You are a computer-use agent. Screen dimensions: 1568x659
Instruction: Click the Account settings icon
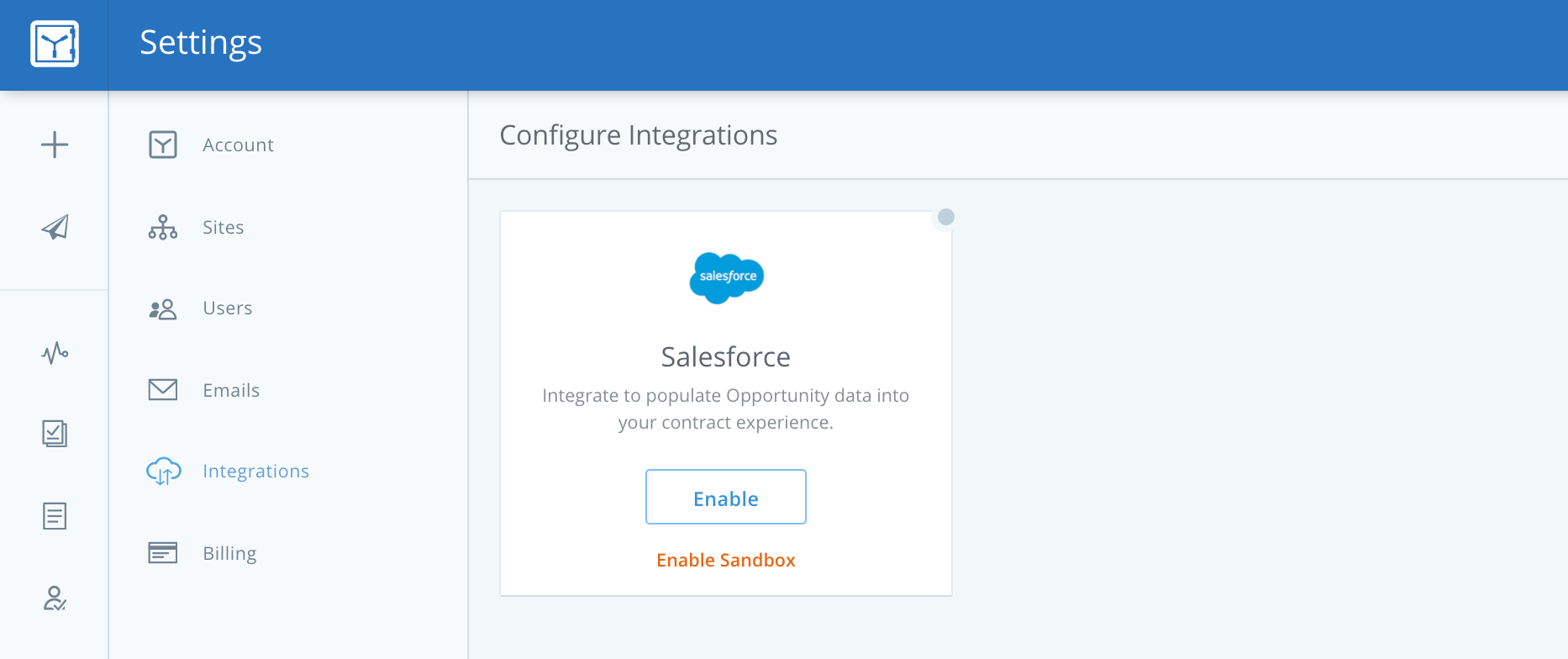click(163, 145)
